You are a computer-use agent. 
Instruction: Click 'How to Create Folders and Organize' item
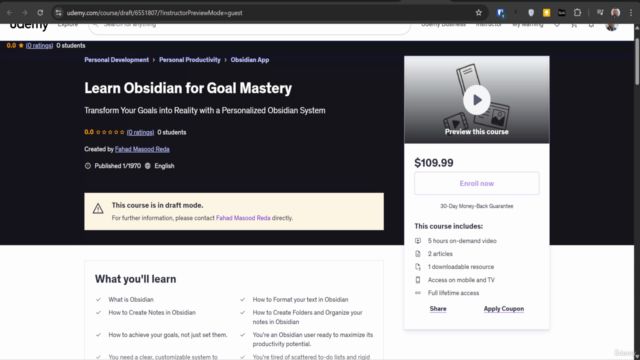click(x=307, y=317)
